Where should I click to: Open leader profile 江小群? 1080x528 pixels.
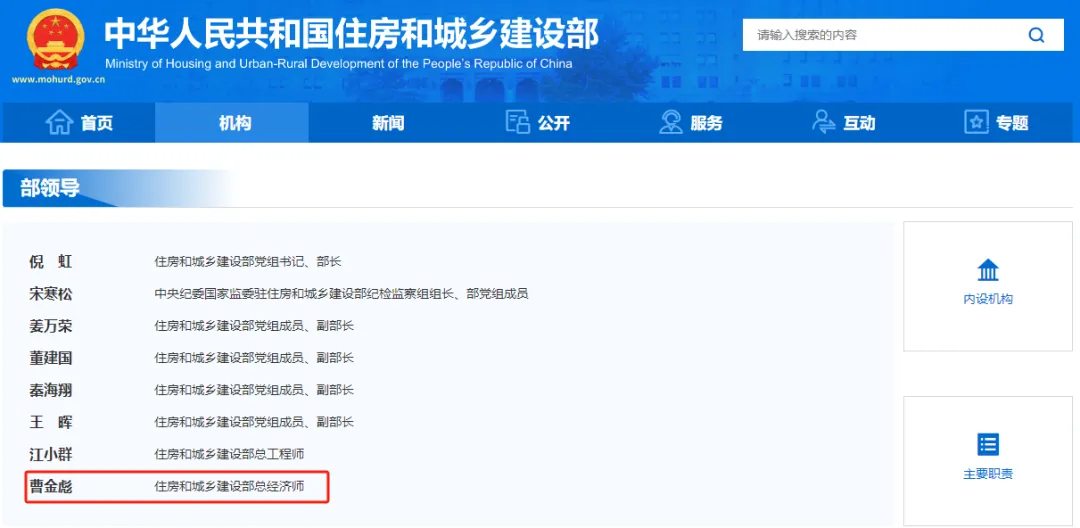pyautogui.click(x=50, y=454)
